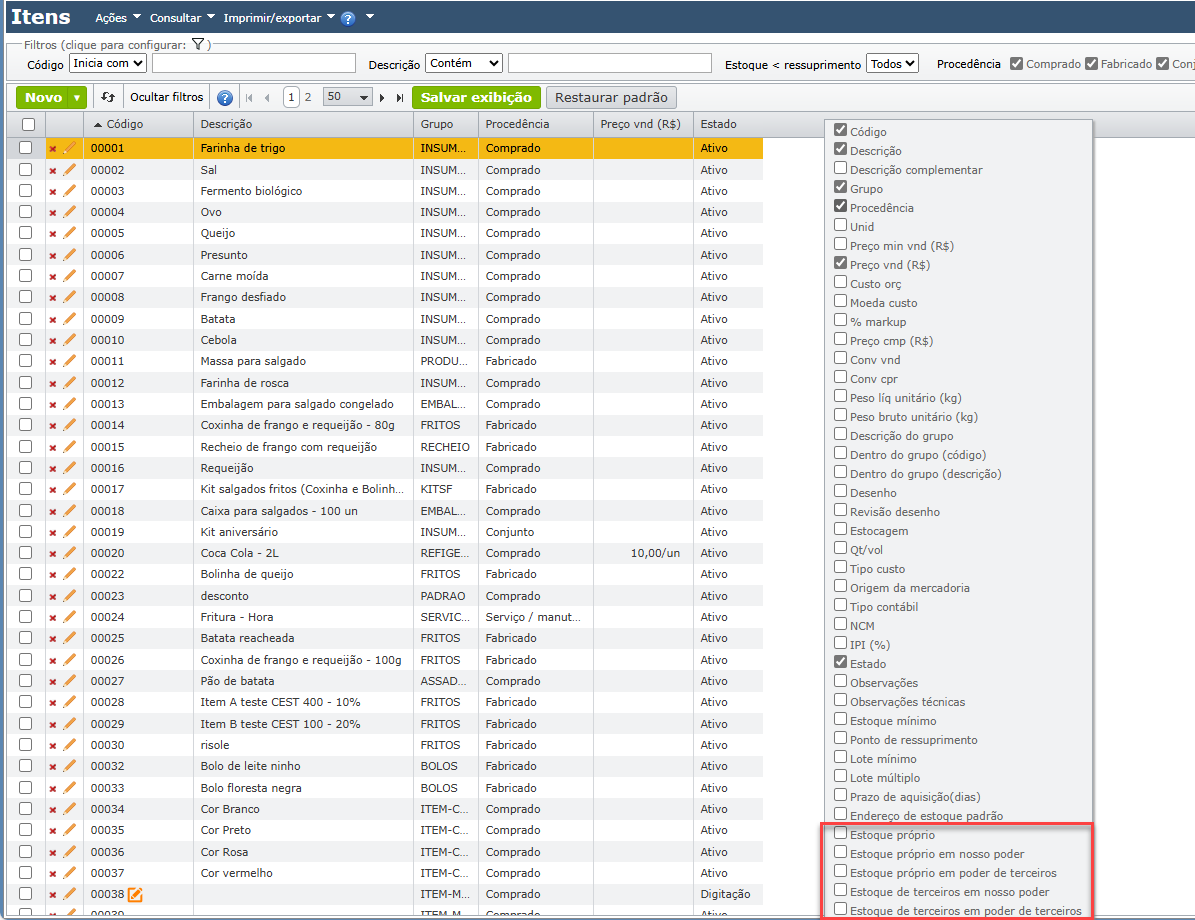Sort by Código column header
The image size is (1195, 920).
(124, 124)
